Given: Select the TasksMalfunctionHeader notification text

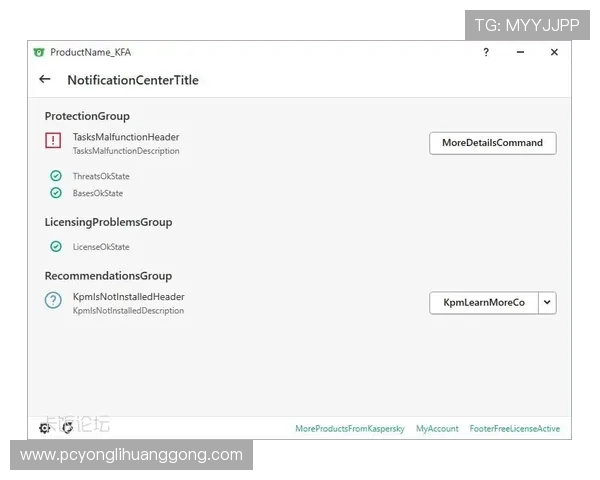Looking at the screenshot, I should pos(126,137).
